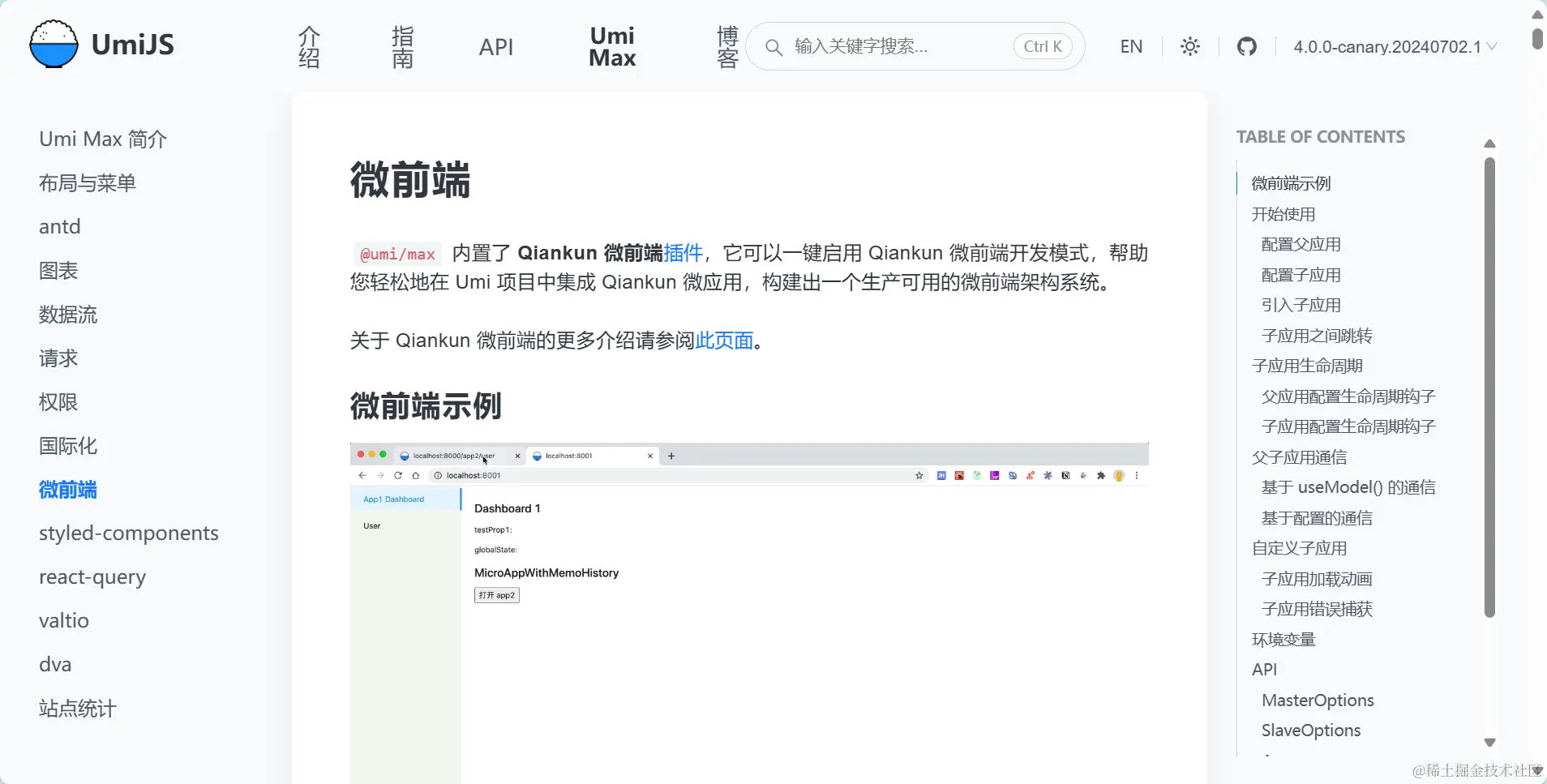Open 权限 sidebar page
The image size is (1547, 784).
(58, 402)
